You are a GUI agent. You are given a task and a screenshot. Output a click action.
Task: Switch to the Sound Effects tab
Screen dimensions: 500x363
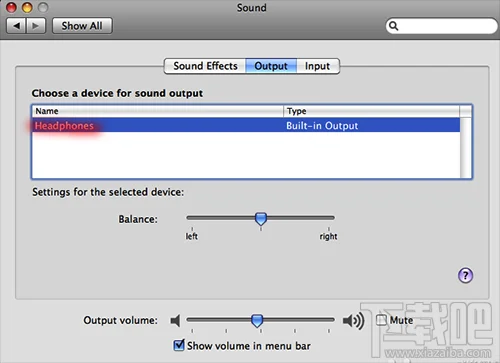tap(205, 66)
